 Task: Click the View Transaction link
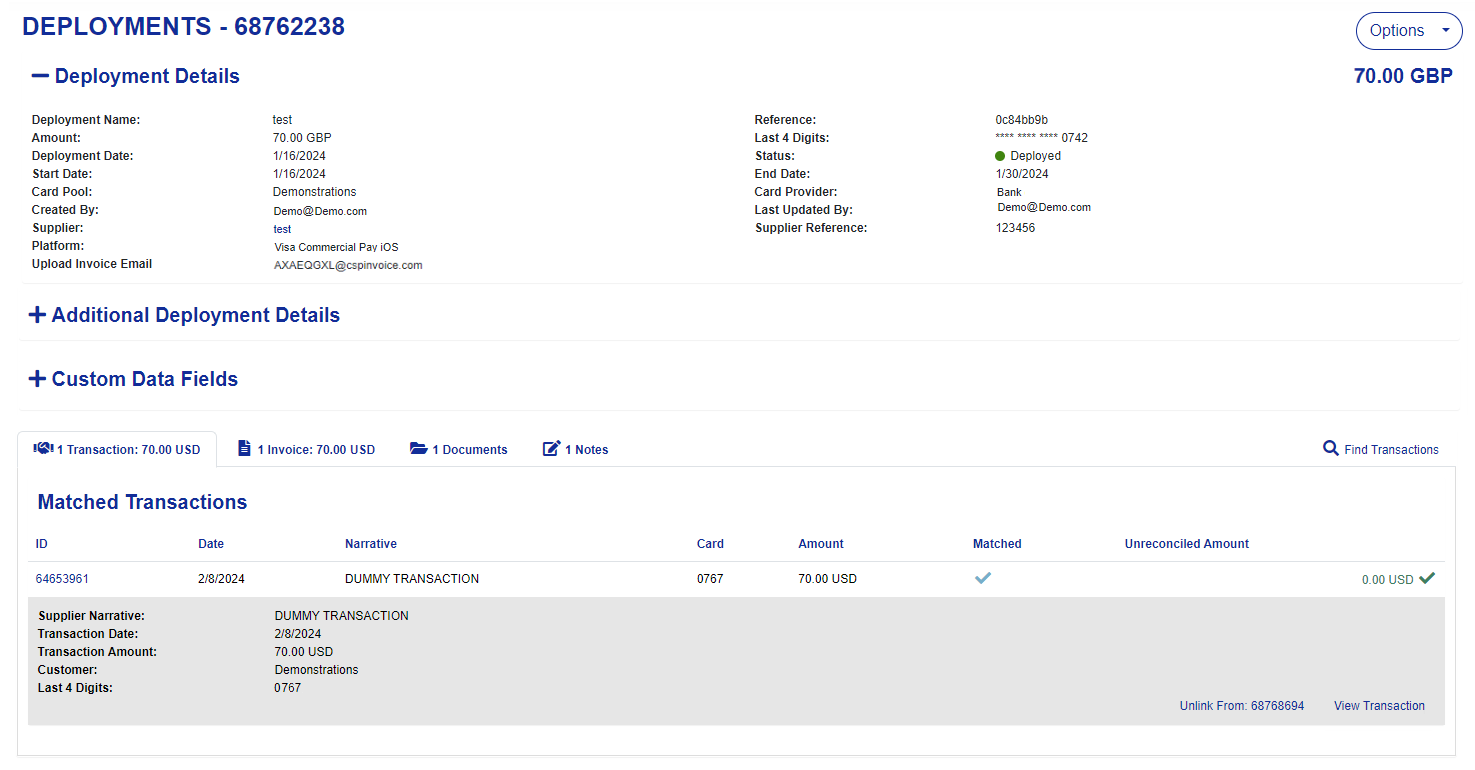coord(1379,706)
